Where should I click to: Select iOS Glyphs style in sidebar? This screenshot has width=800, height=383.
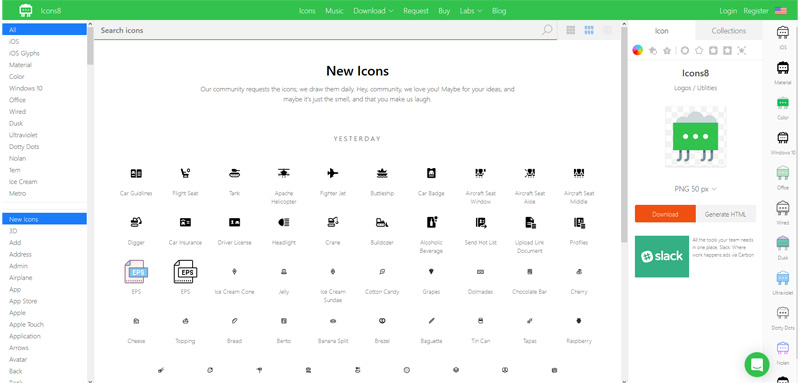click(24, 53)
